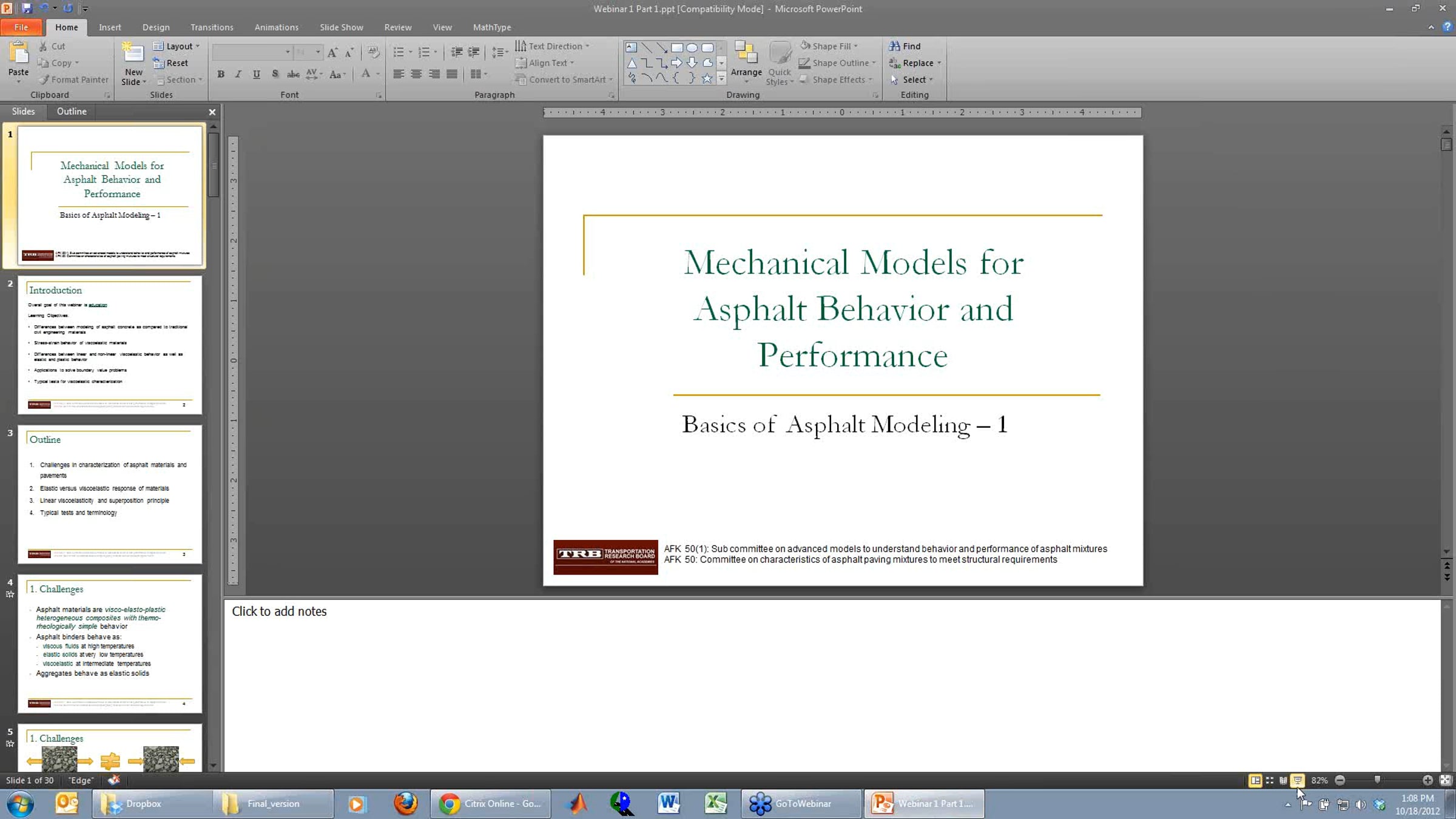Open PowerPoint Help question mark
The width and height of the screenshot is (1456, 819).
1447,27
